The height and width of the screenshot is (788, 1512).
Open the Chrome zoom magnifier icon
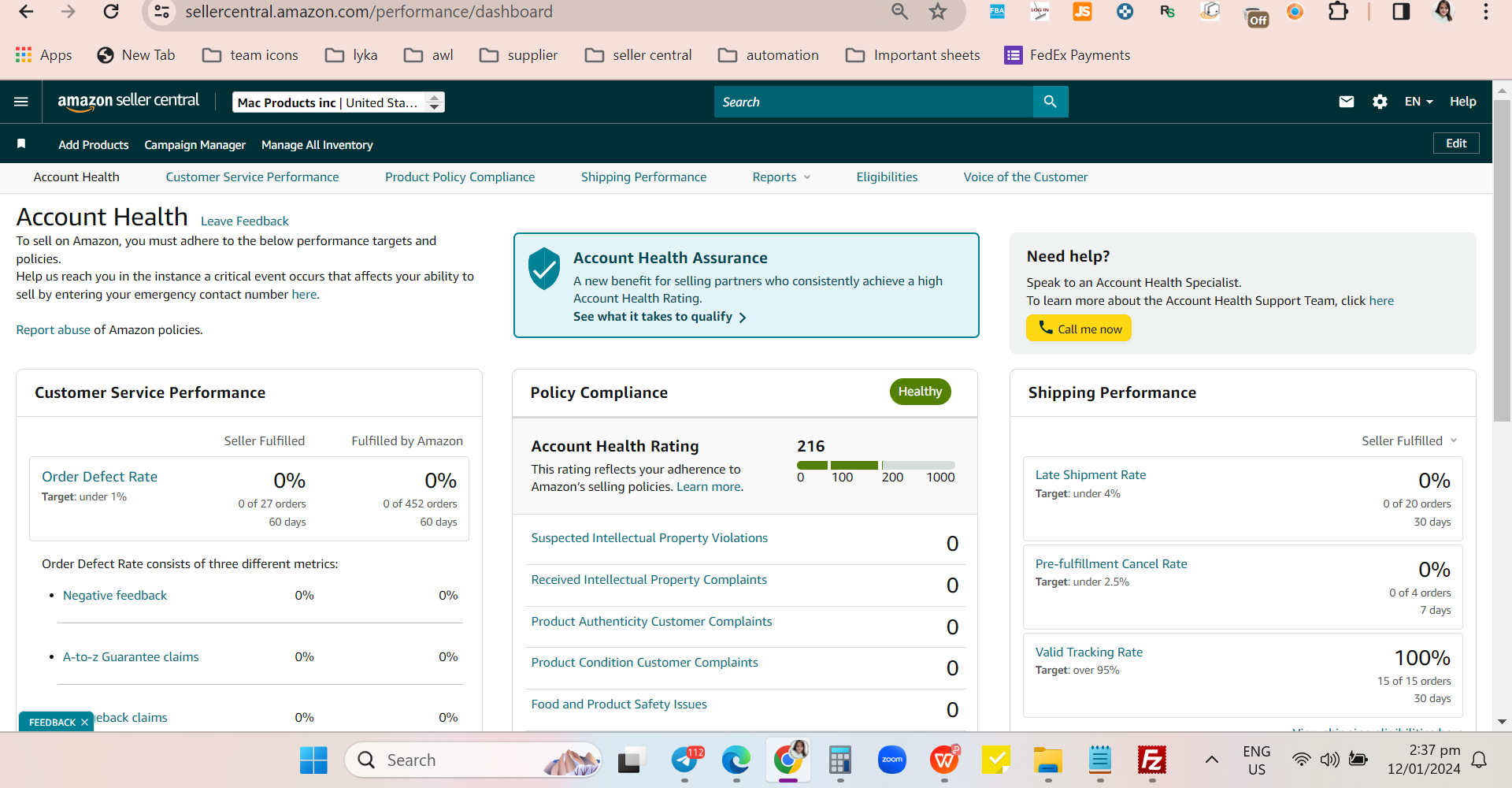pyautogui.click(x=899, y=11)
